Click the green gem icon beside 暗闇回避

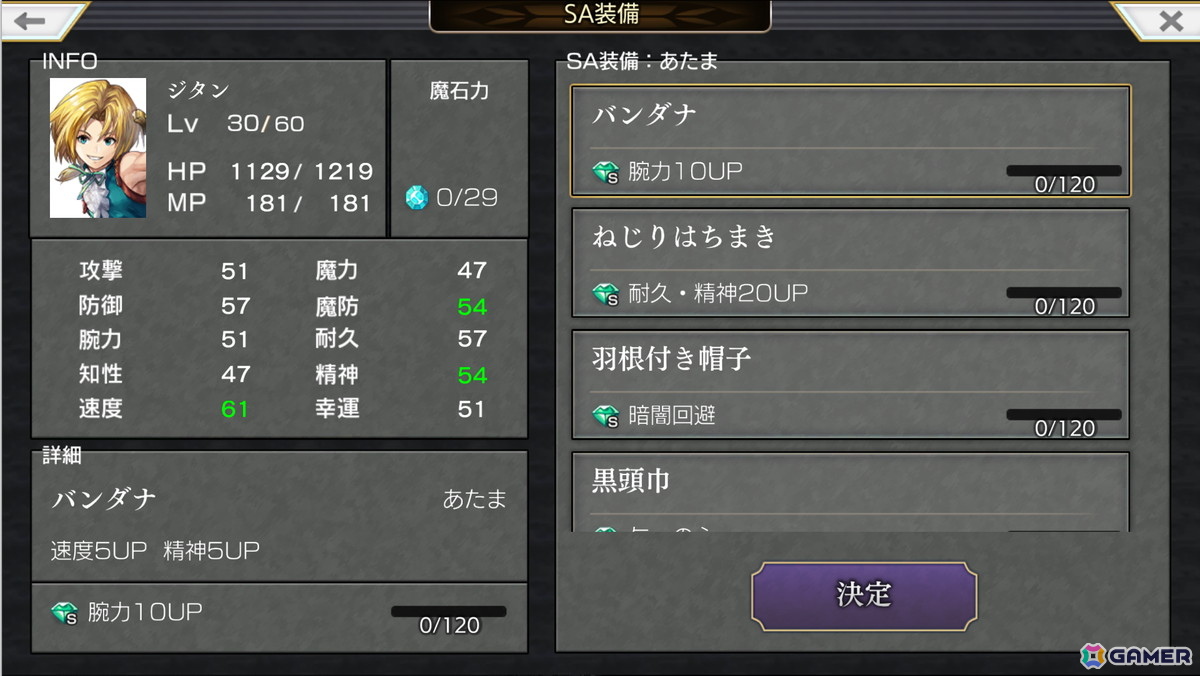606,416
